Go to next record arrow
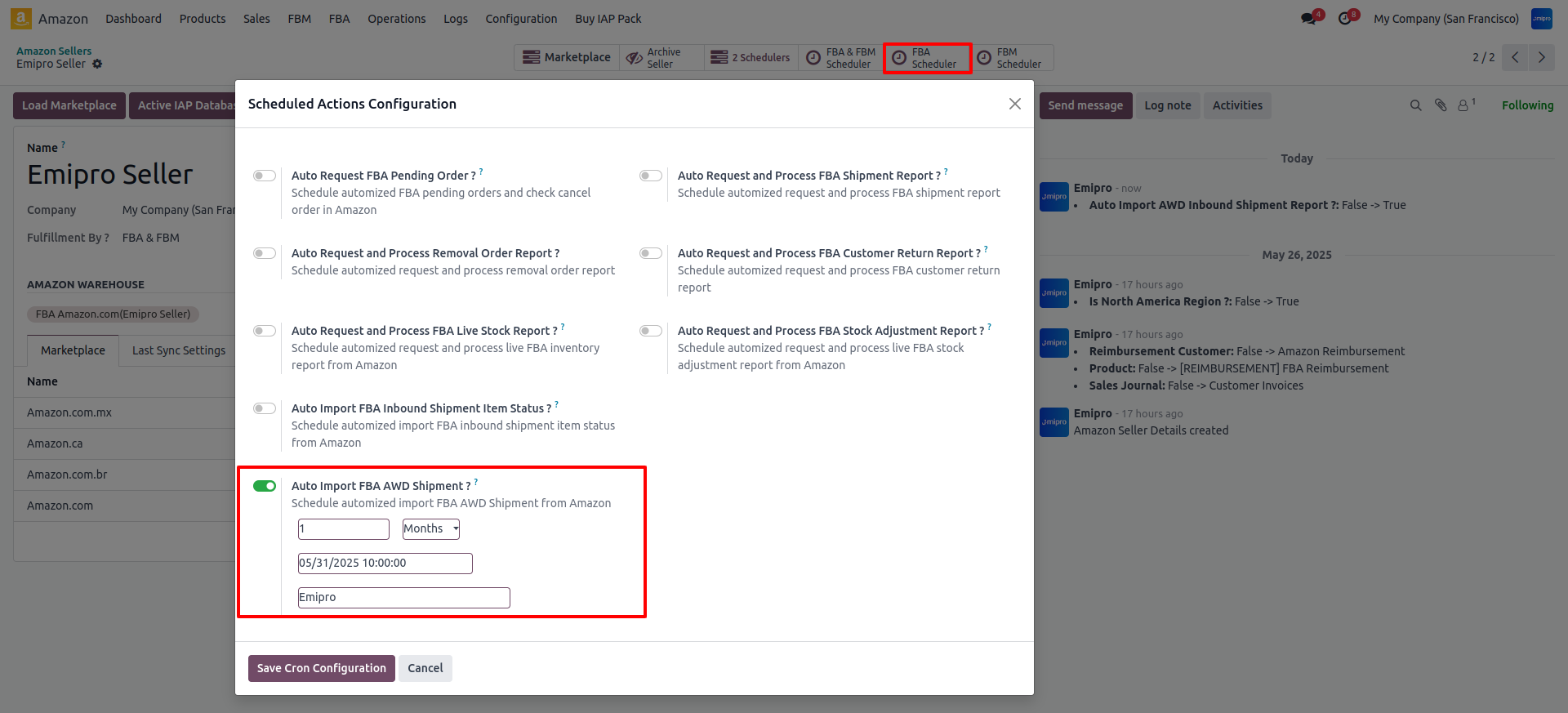The height and width of the screenshot is (713, 1568). (1541, 57)
